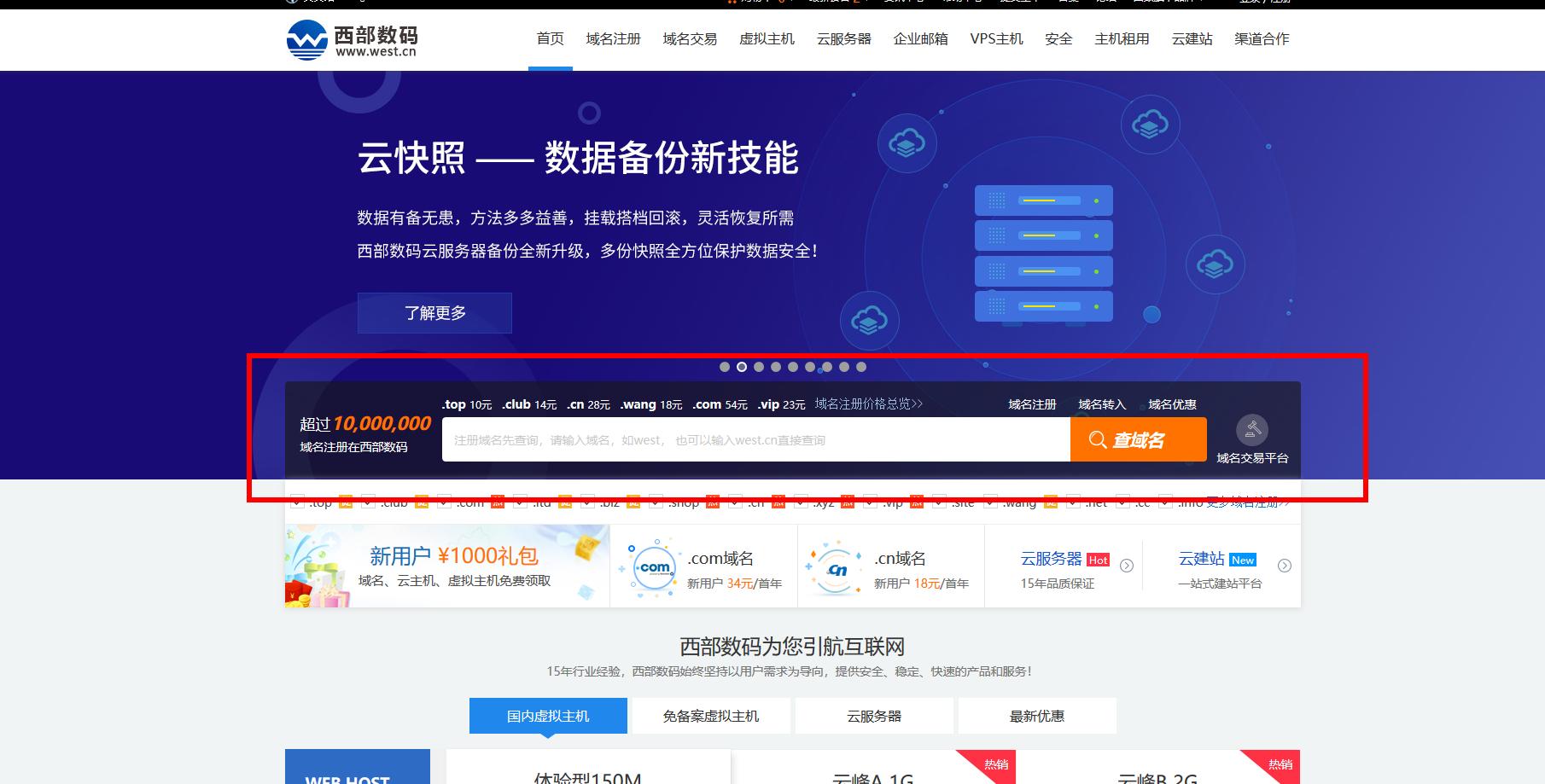This screenshot has width=1545, height=784.
Task: Click the West.cn logo icon
Action: (x=306, y=38)
